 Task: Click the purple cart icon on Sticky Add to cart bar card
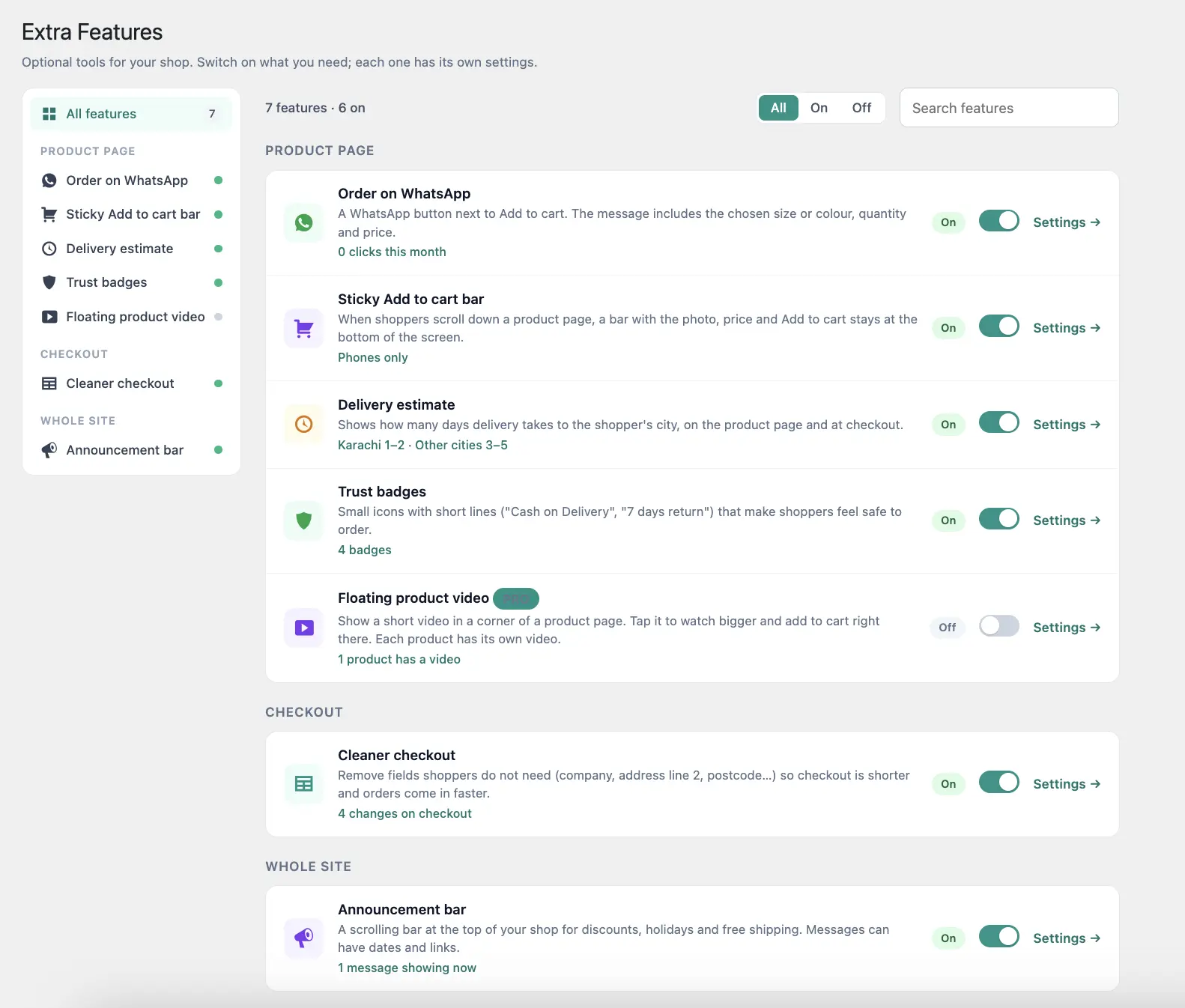point(304,328)
